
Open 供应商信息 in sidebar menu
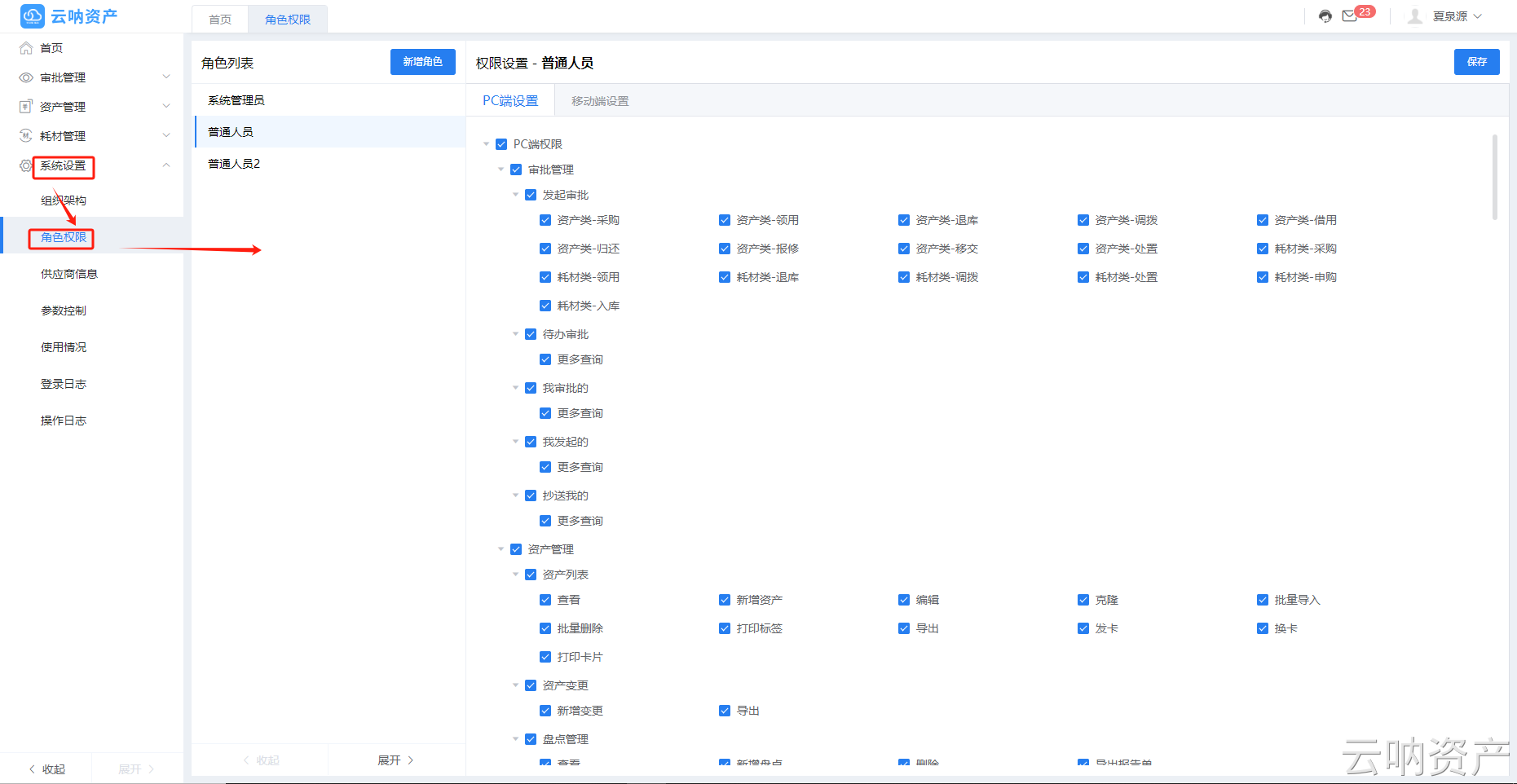pyautogui.click(x=69, y=274)
